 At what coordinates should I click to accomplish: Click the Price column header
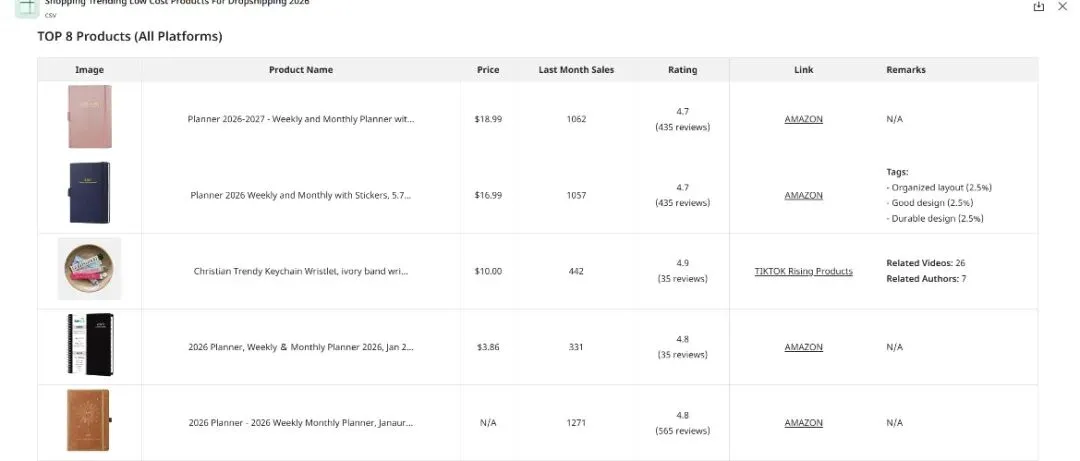(488, 70)
